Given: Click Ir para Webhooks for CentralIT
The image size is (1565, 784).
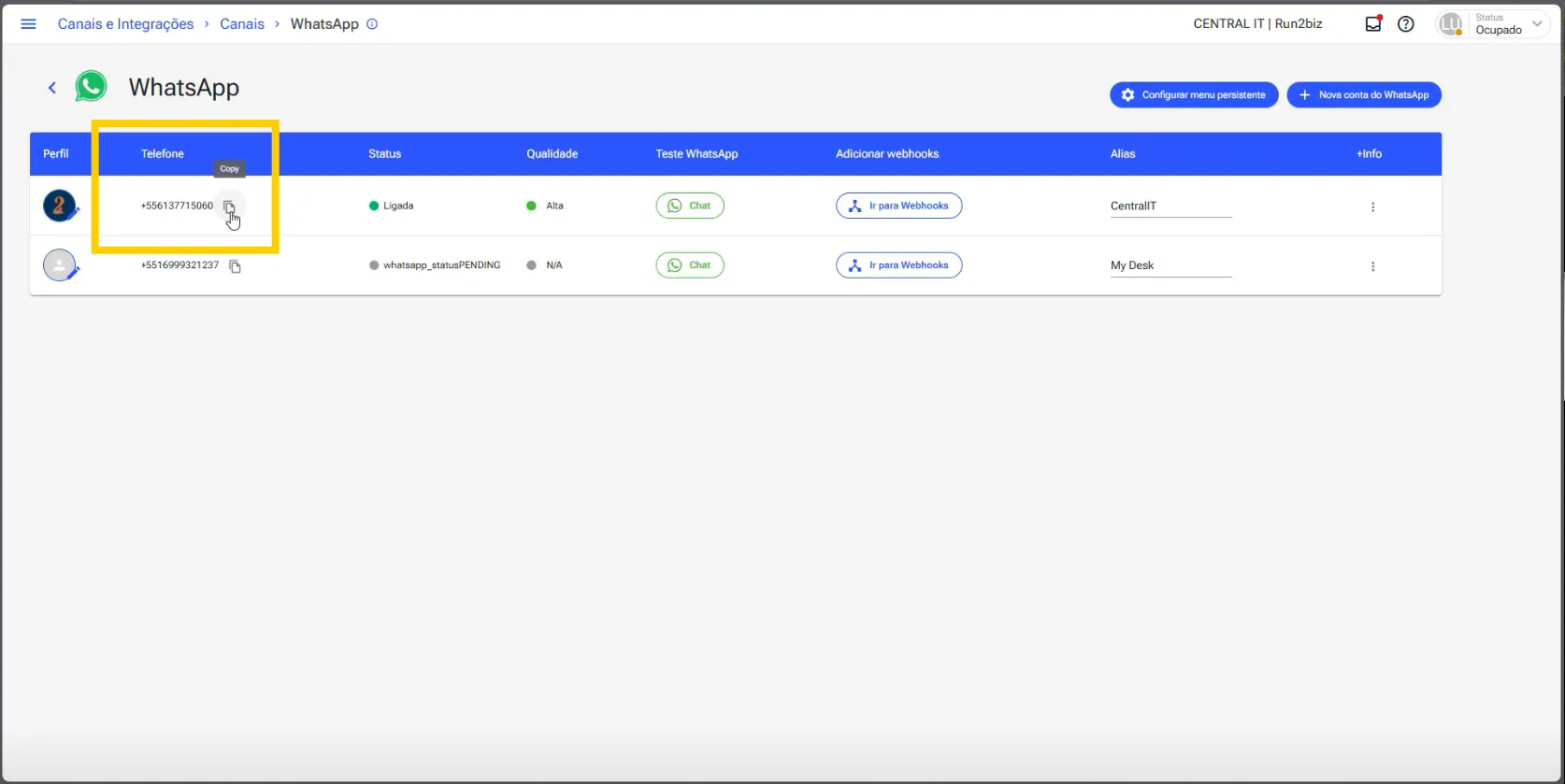Looking at the screenshot, I should click(x=898, y=206).
